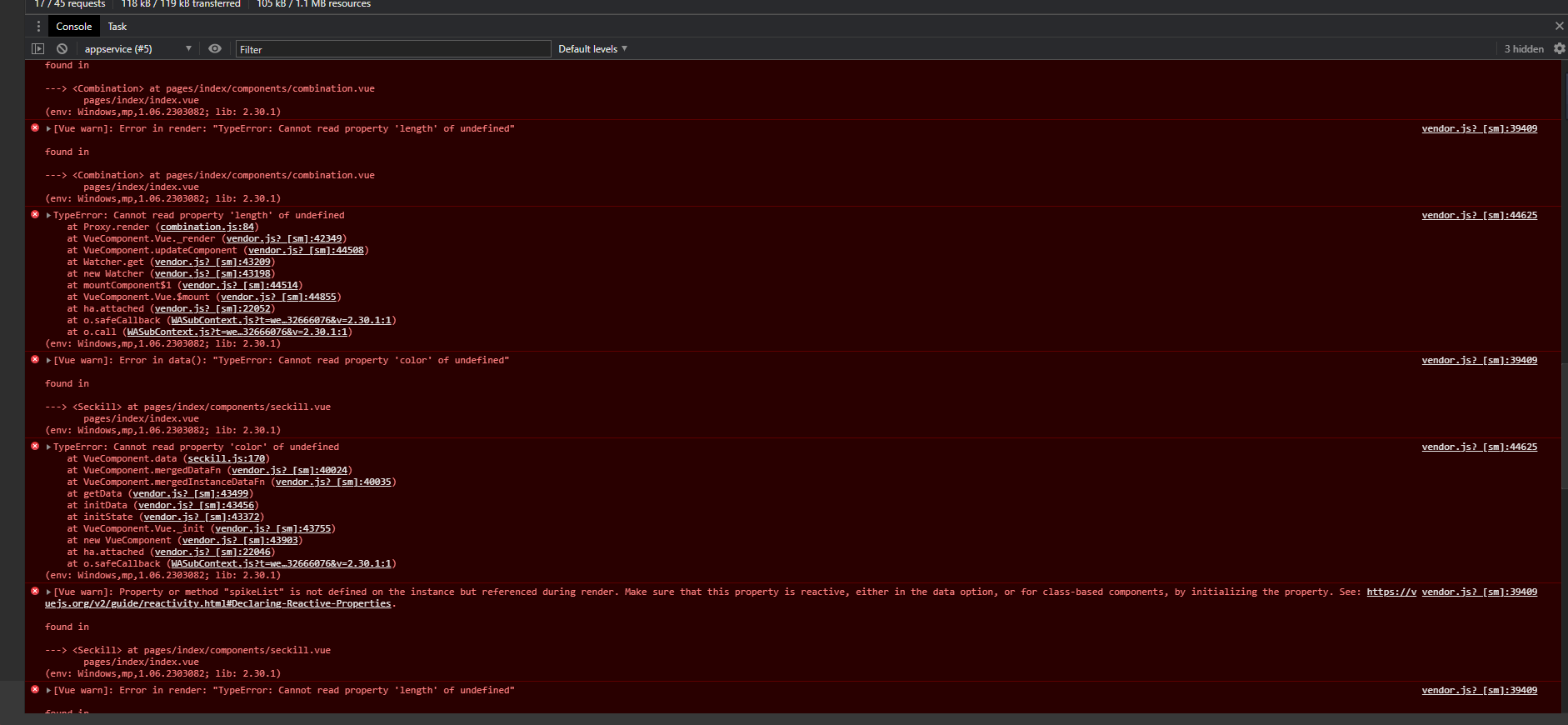Expand the 'Error in data()' Vue warning
The width and height of the screenshot is (1568, 725).
(x=49, y=361)
